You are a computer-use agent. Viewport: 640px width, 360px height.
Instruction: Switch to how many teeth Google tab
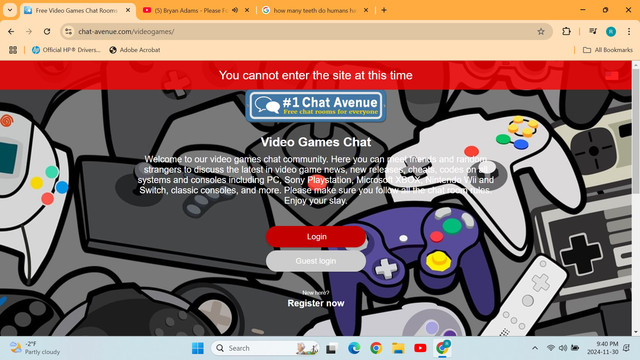pyautogui.click(x=314, y=10)
